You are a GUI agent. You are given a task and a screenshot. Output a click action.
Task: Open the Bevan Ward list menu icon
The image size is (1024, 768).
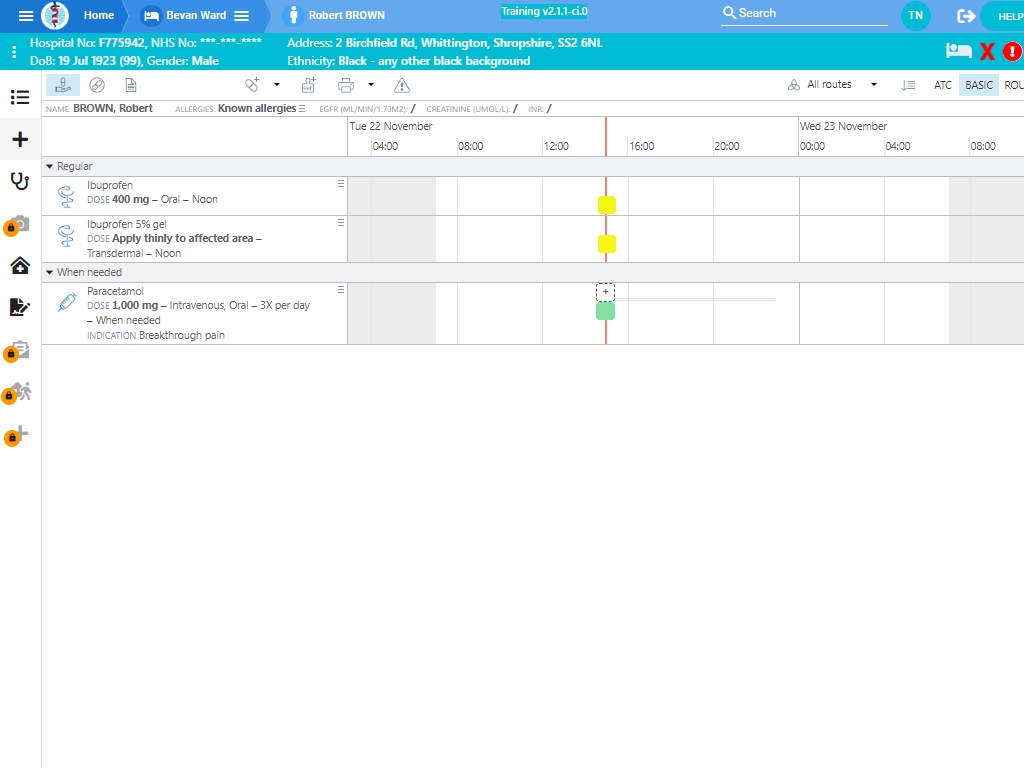tap(242, 16)
